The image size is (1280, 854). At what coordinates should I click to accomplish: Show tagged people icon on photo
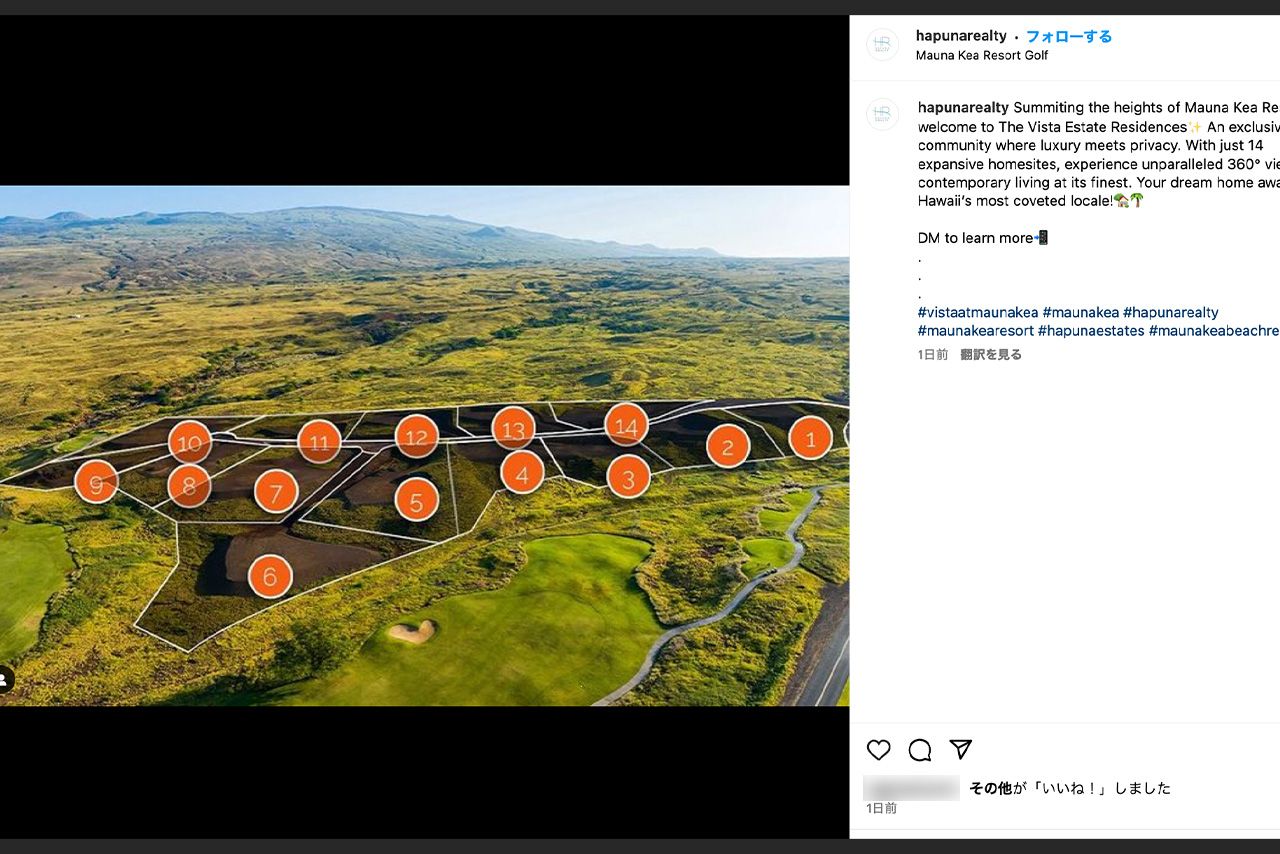pos(4,680)
